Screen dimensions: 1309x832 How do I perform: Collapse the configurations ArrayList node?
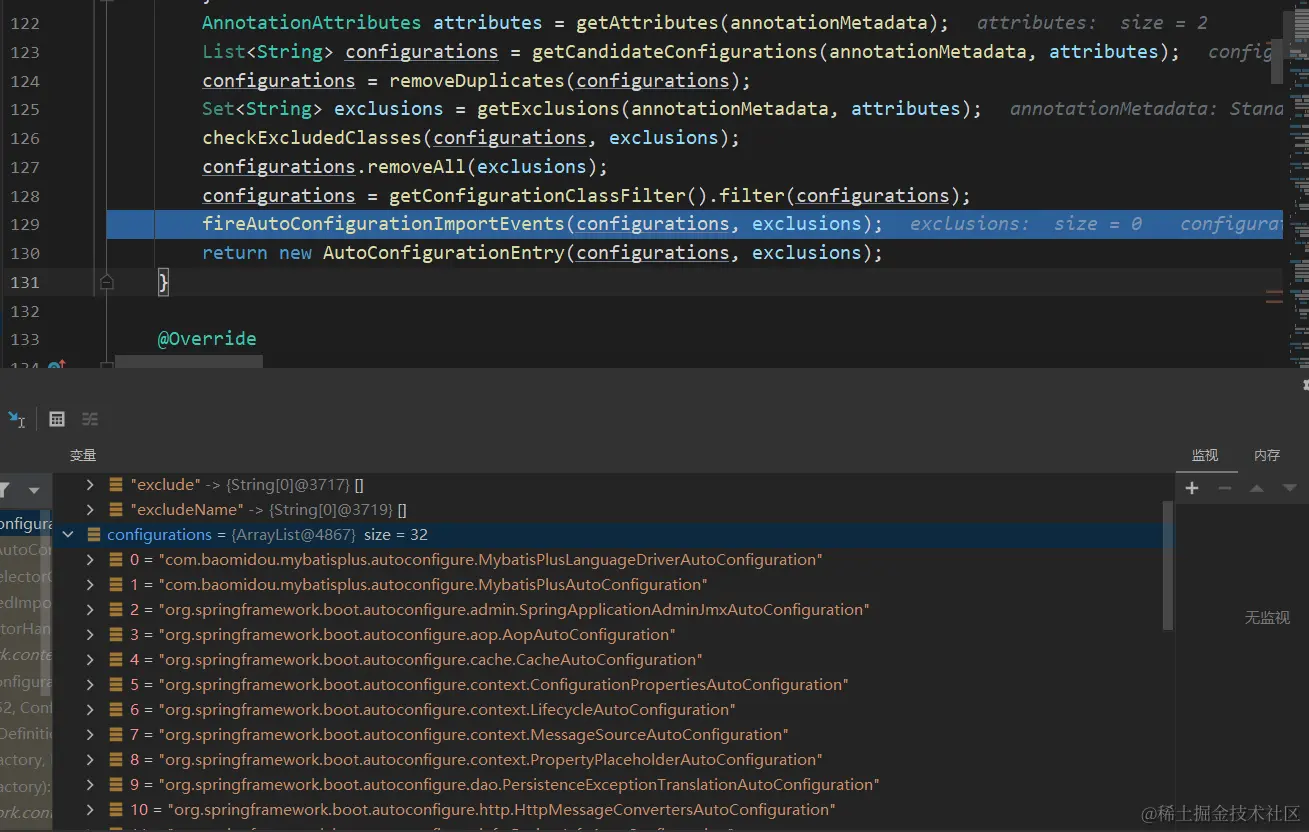click(68, 535)
